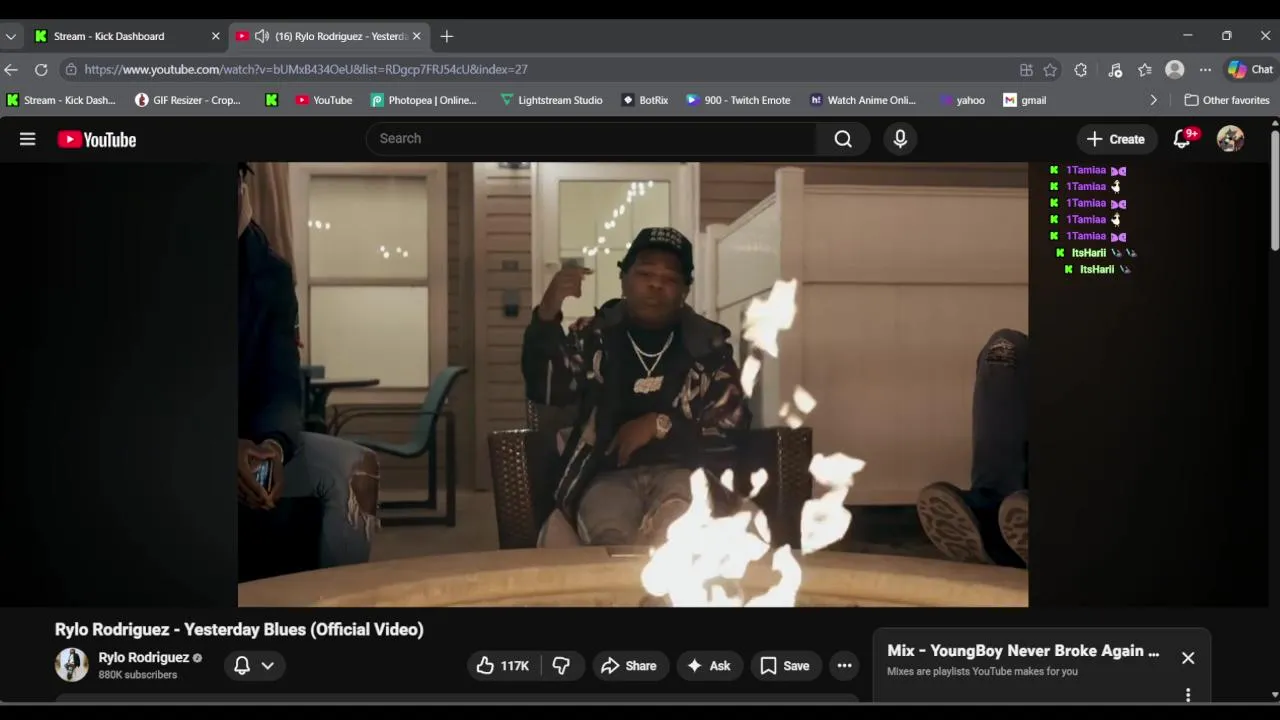
Task: Click the search magnifier button
Action: point(843,139)
